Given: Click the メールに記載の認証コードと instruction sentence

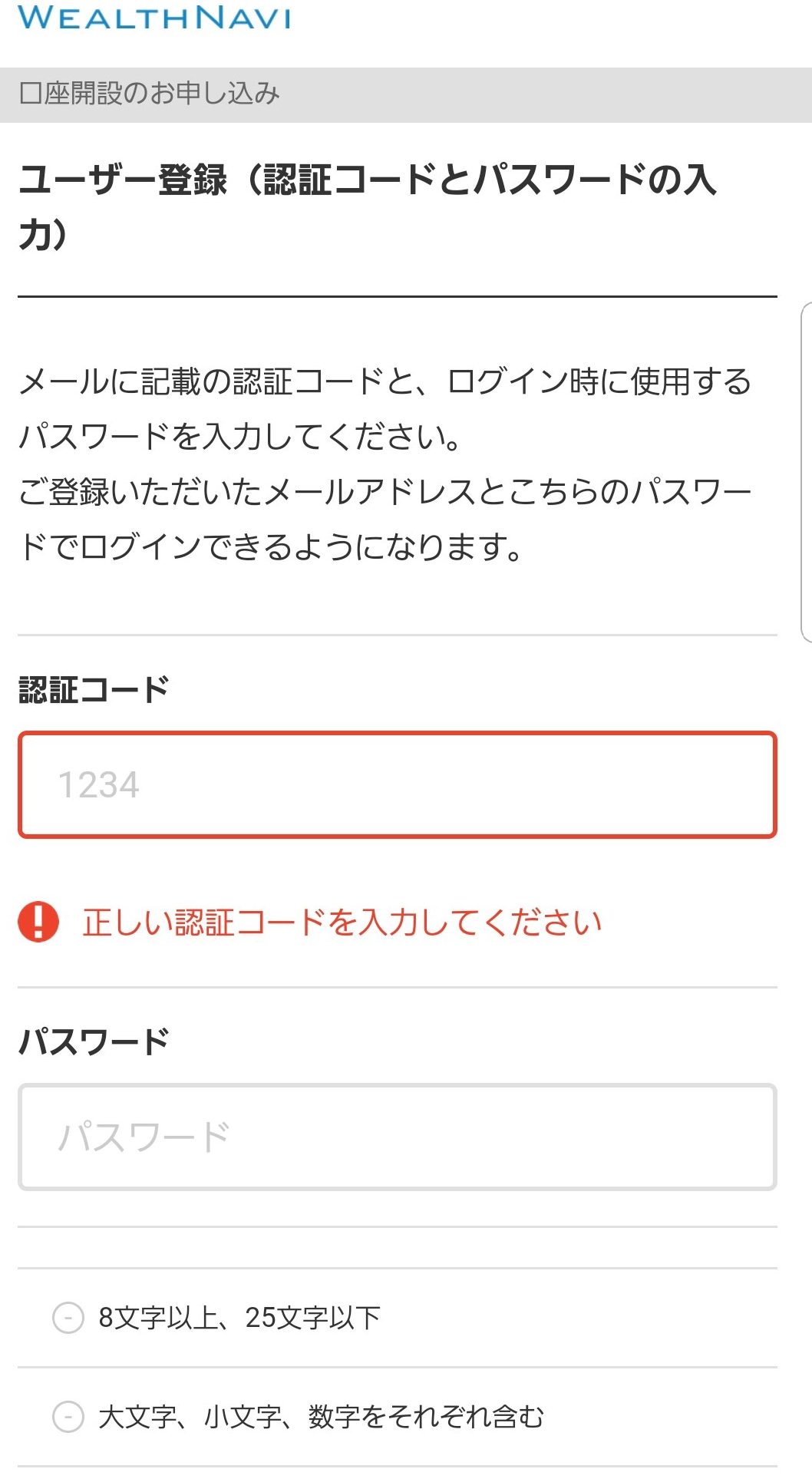Looking at the screenshot, I should tap(385, 409).
